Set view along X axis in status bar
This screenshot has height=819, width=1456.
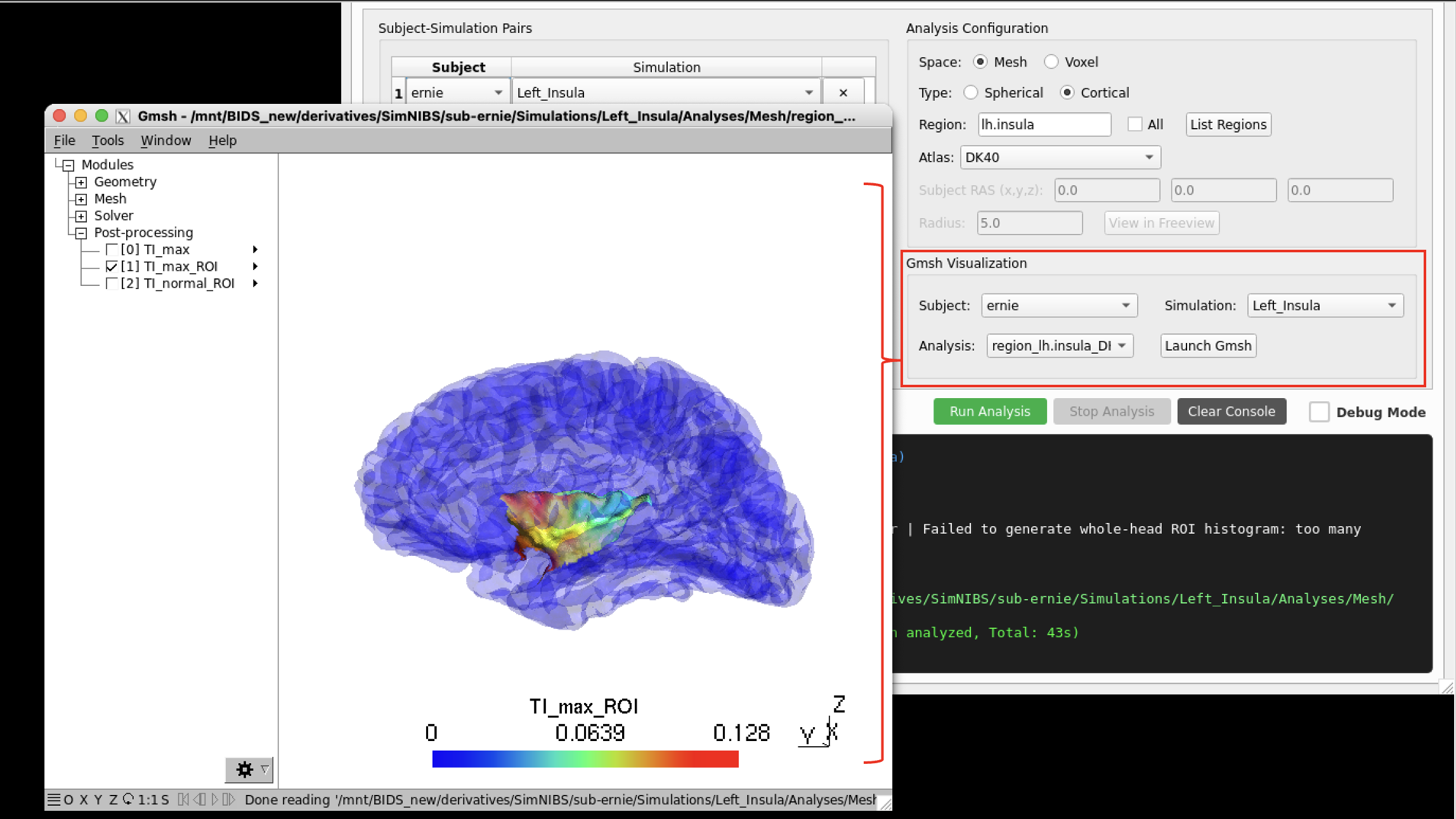coord(84,800)
